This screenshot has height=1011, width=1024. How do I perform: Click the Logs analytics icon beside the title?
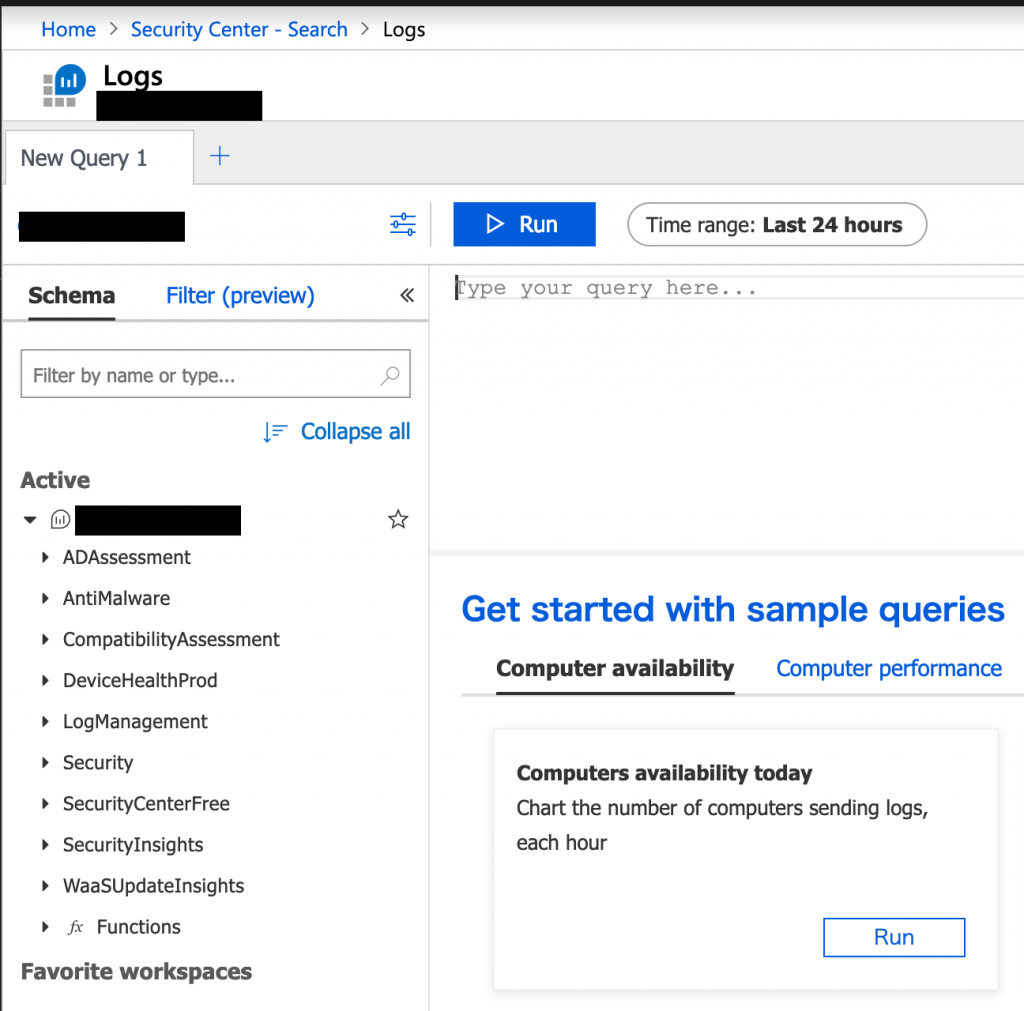(64, 85)
